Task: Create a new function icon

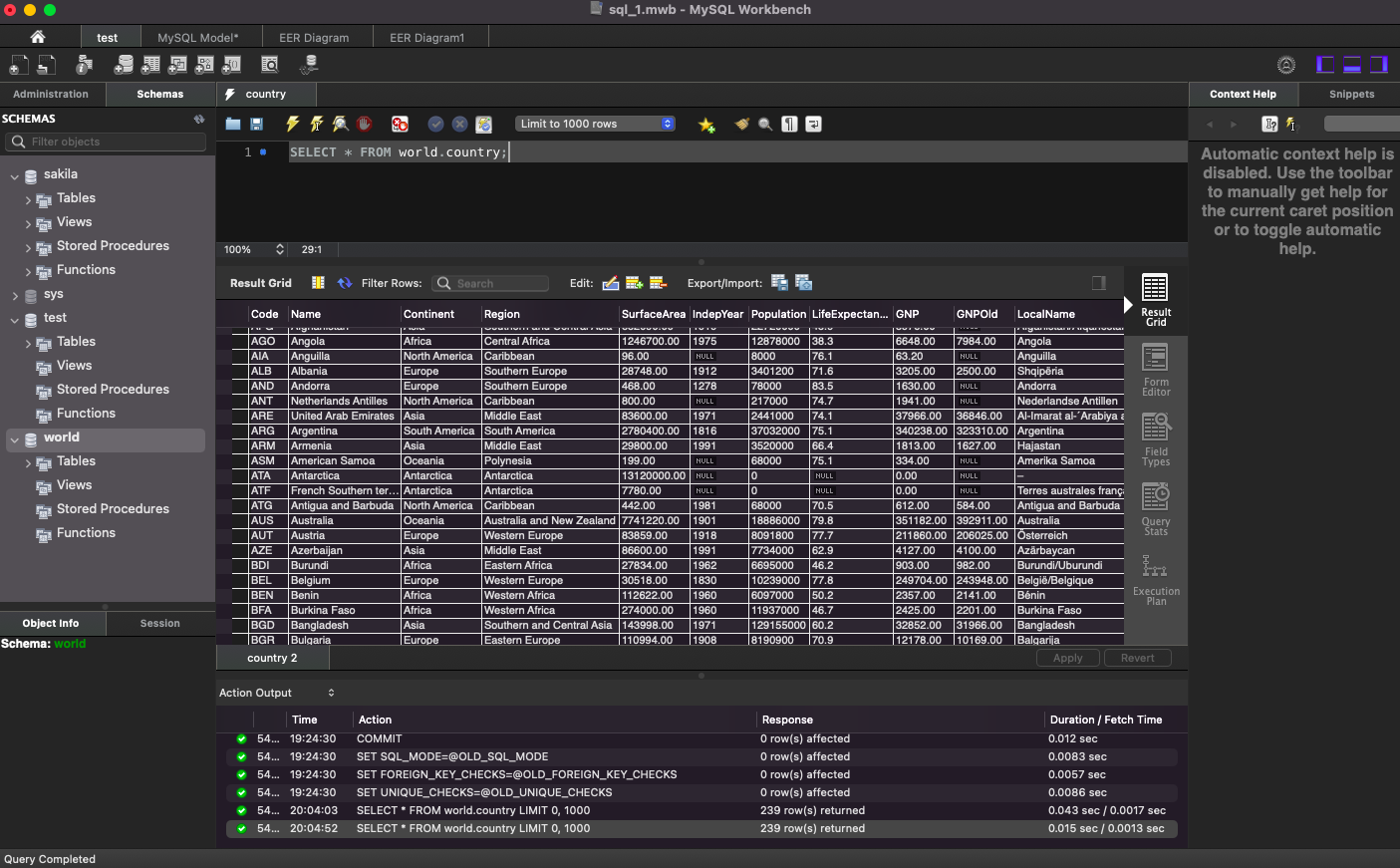Action: coord(231,65)
